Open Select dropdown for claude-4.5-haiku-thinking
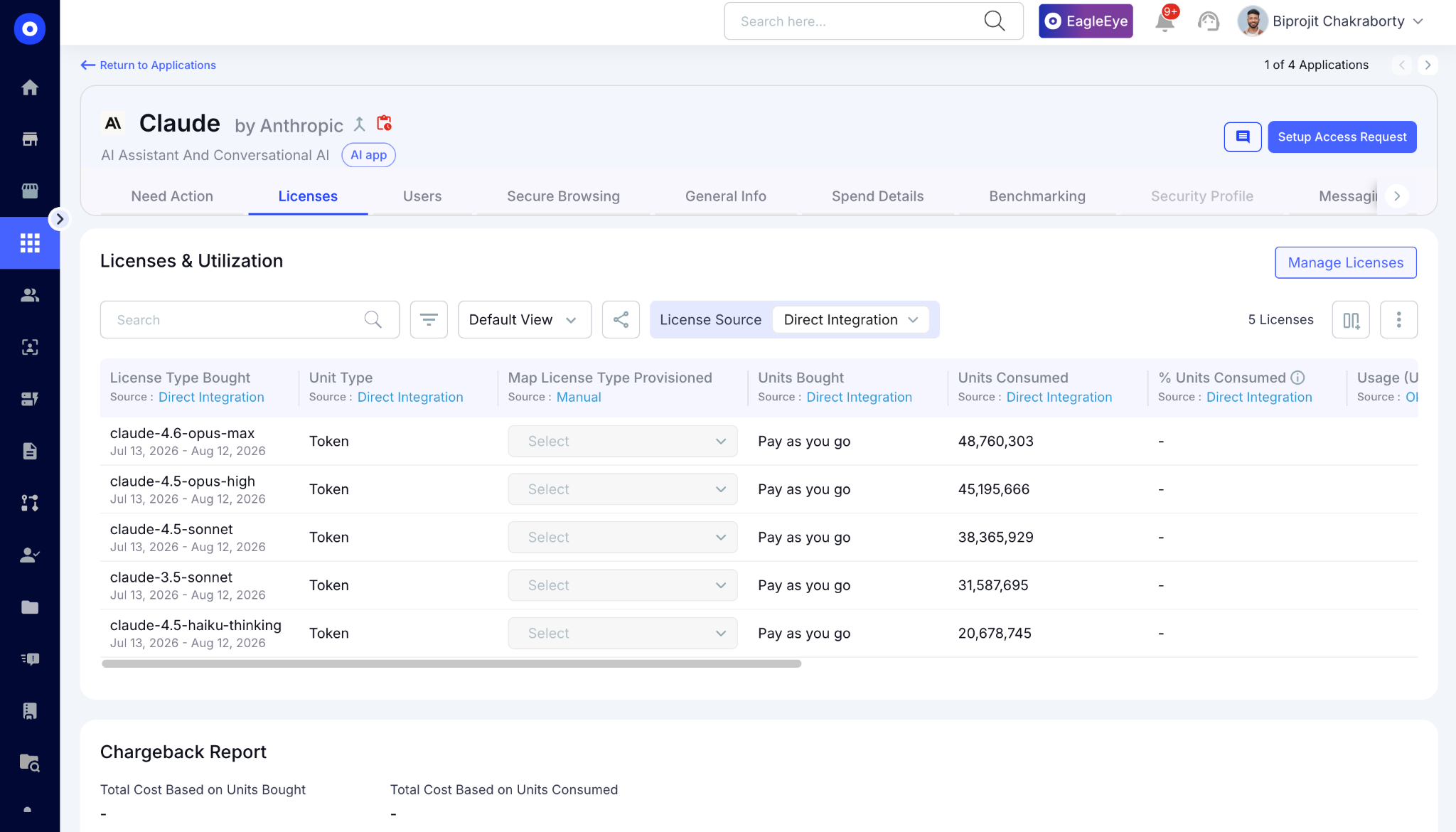 coord(623,633)
